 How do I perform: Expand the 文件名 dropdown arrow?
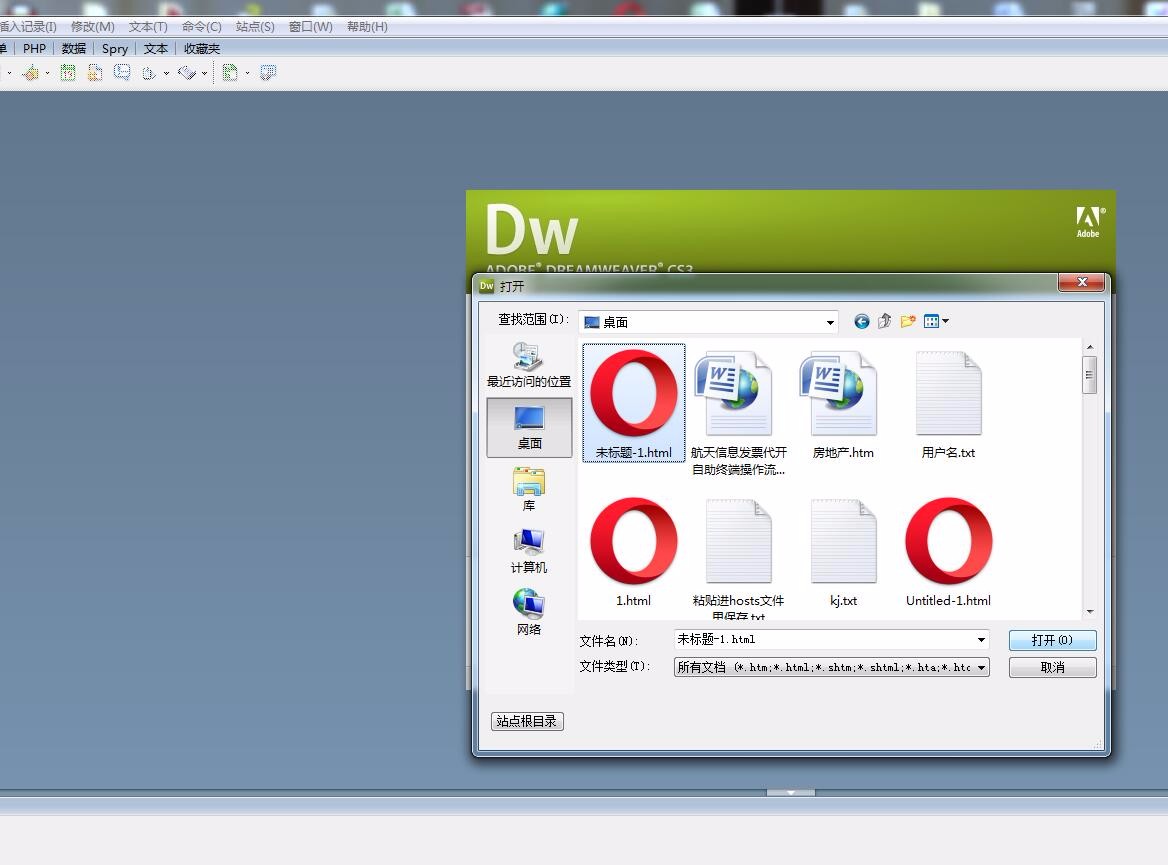(982, 639)
